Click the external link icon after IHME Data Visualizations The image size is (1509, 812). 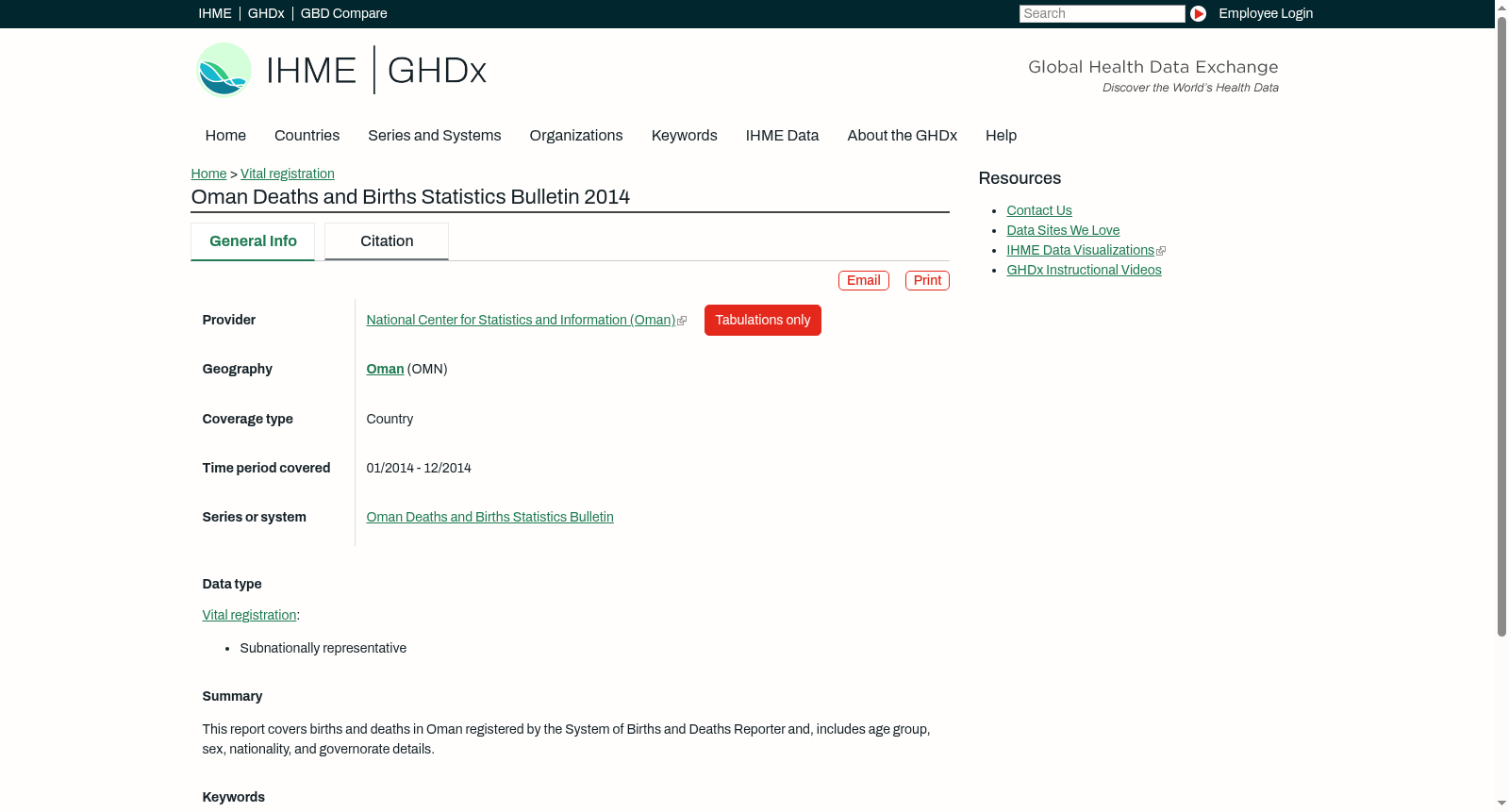(x=1161, y=251)
